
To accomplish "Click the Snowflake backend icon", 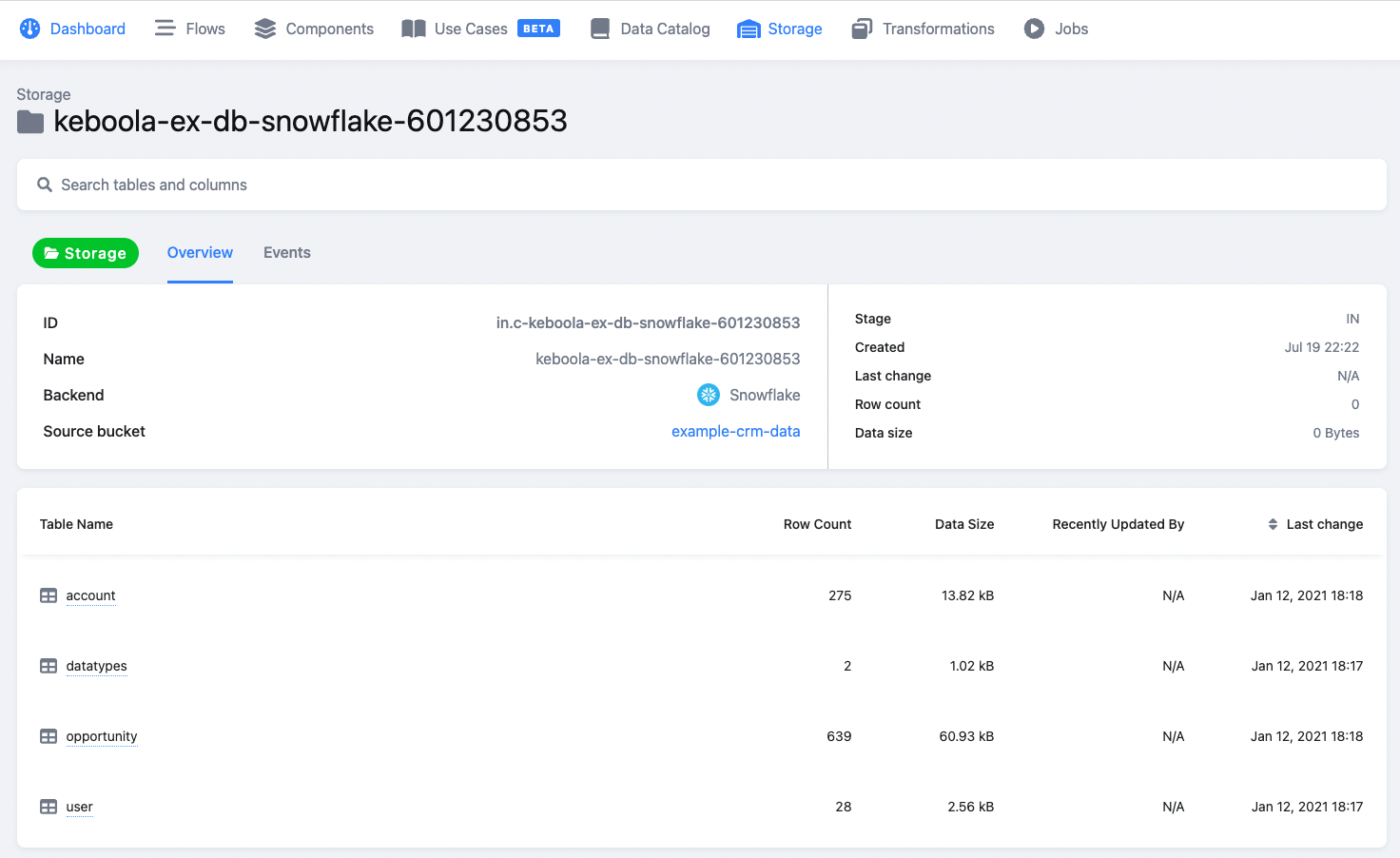I will 708,395.
